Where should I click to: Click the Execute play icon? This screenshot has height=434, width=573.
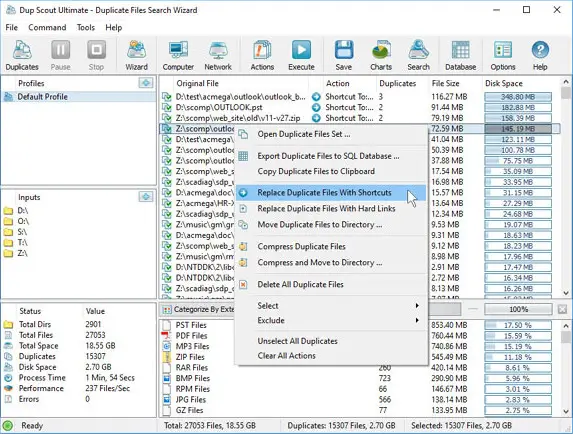coord(301,50)
